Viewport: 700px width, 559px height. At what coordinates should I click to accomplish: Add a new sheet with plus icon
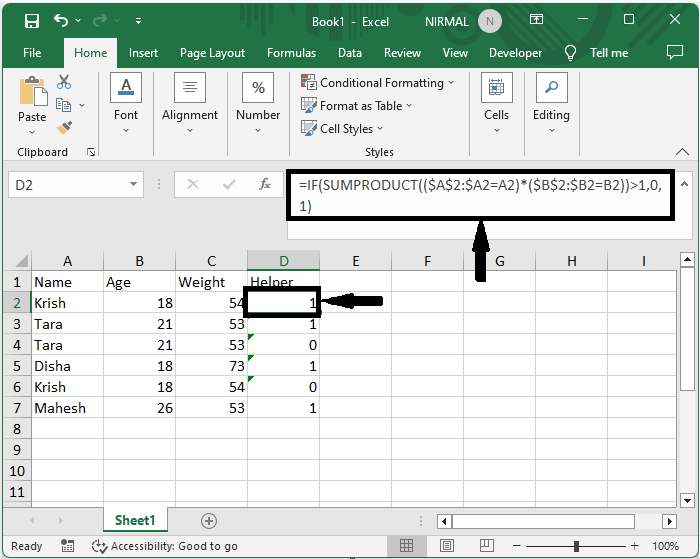point(209,520)
